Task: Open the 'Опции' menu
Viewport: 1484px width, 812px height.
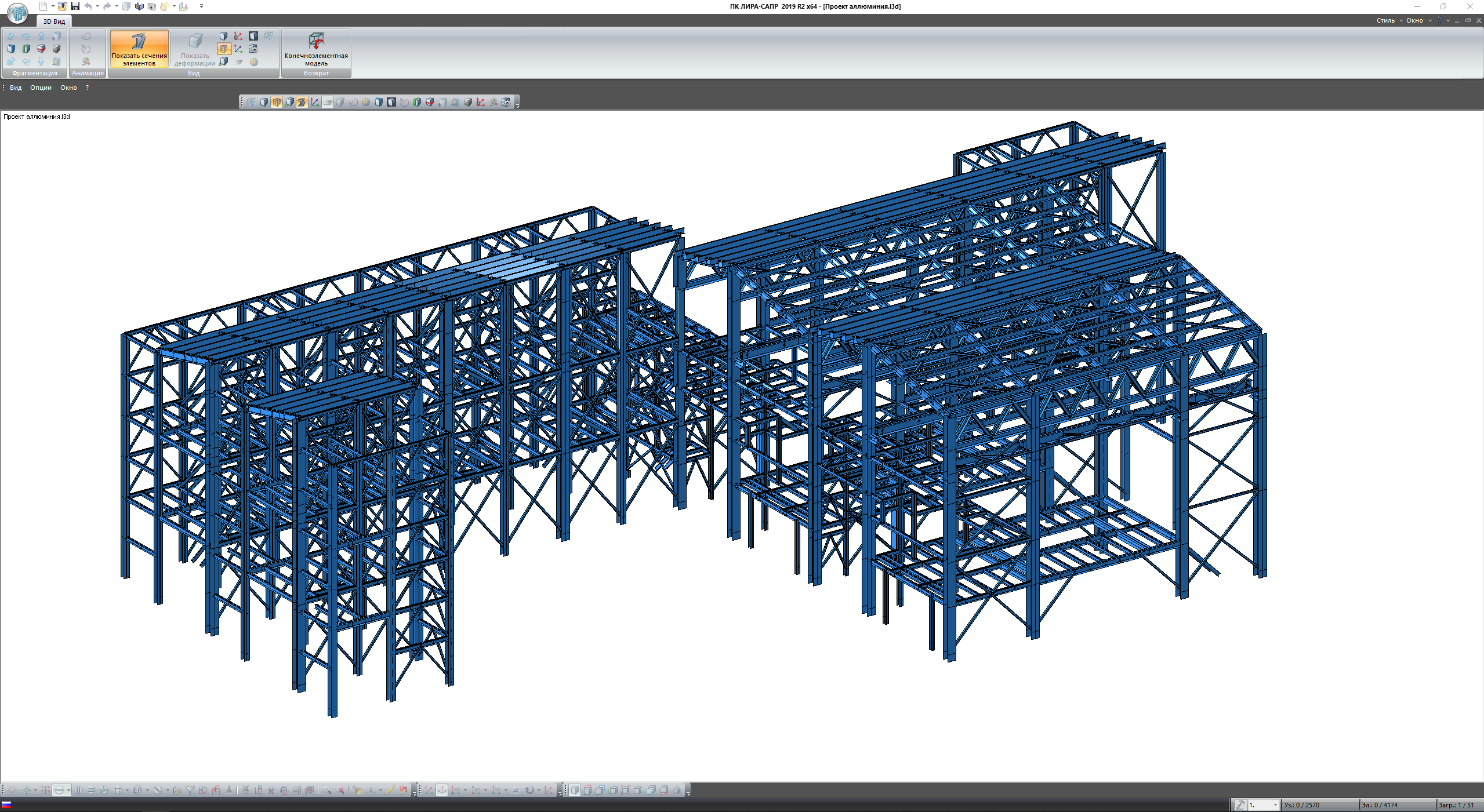Action: pos(41,88)
